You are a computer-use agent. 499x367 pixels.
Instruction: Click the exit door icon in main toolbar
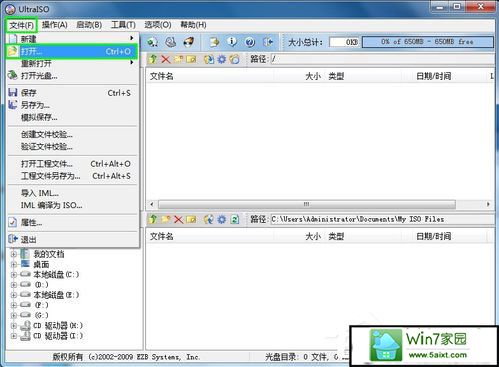(268, 42)
